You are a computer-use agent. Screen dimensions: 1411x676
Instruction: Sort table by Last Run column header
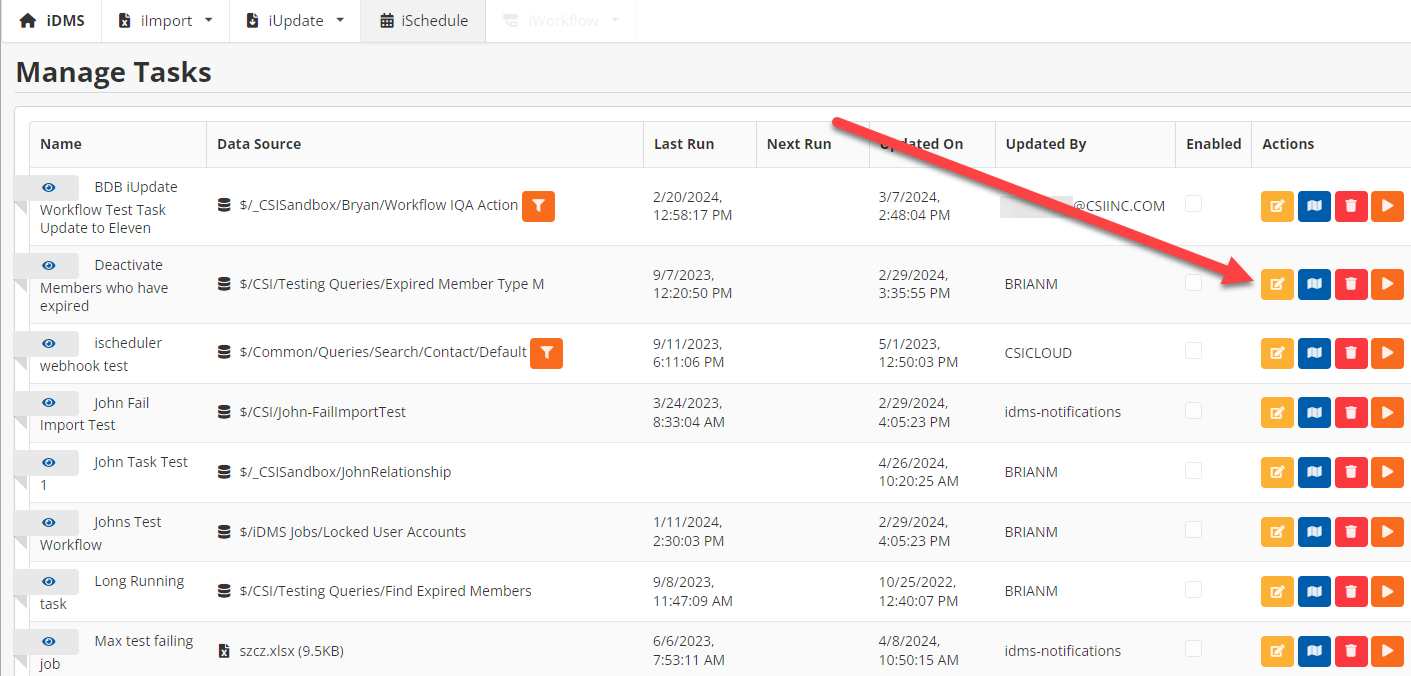point(684,144)
